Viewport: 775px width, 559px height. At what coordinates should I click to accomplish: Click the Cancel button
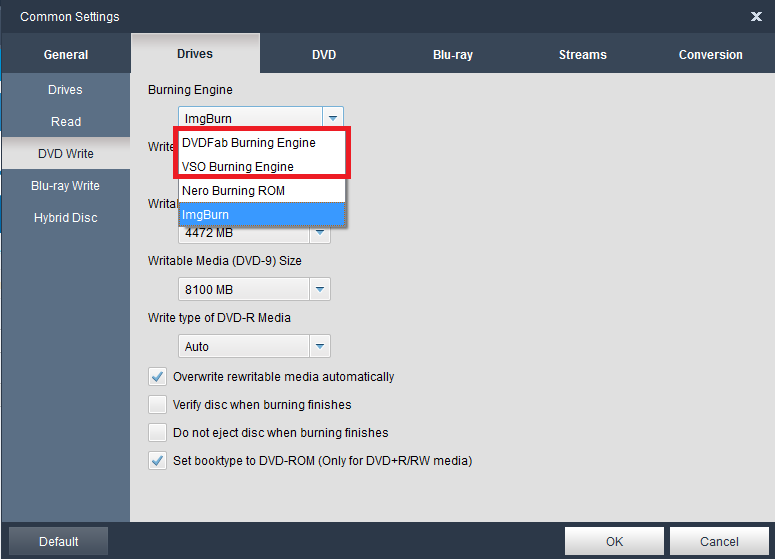click(719, 541)
